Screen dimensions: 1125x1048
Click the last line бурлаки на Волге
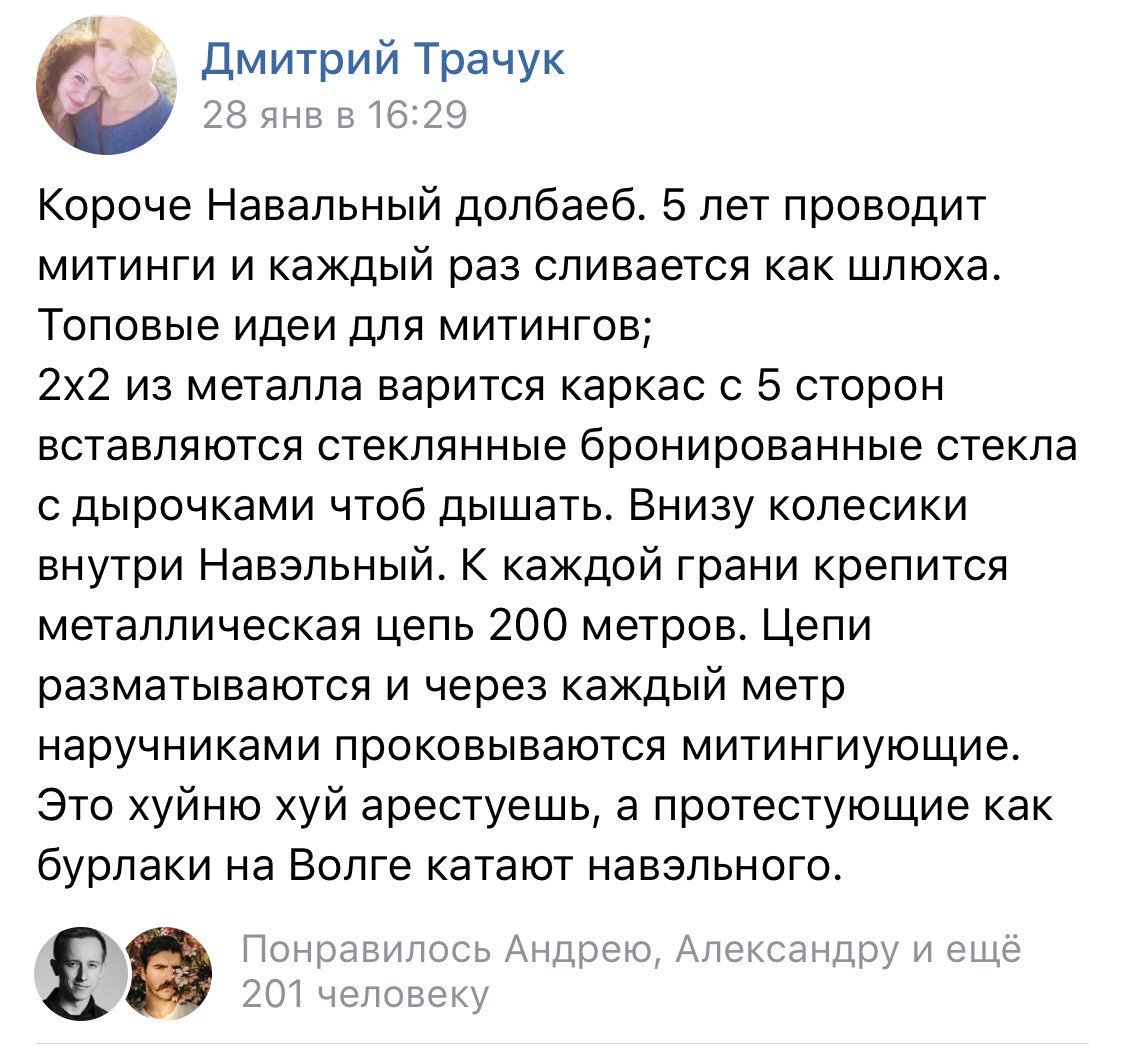(438, 865)
